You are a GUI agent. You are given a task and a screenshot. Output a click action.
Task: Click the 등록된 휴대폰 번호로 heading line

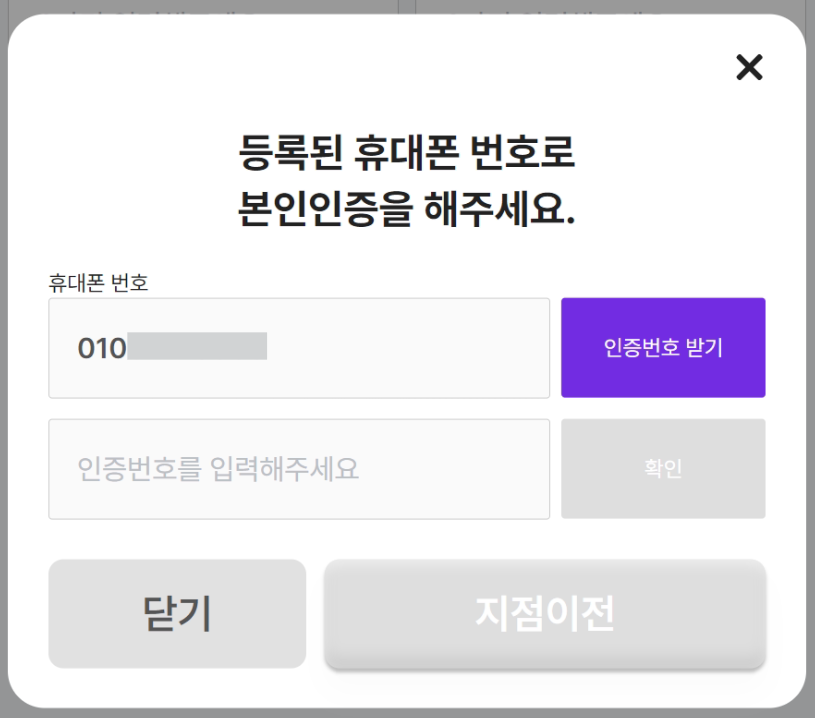click(407, 156)
